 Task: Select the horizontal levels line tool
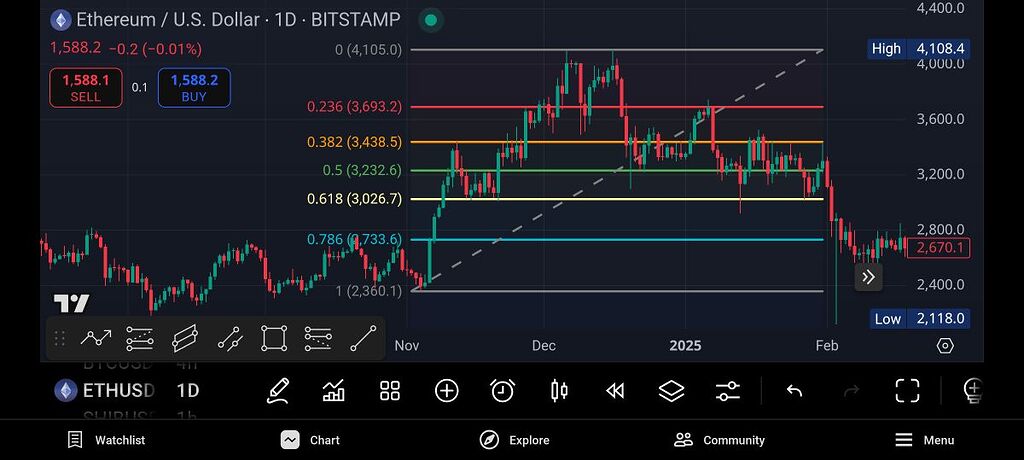pyautogui.click(x=318, y=338)
